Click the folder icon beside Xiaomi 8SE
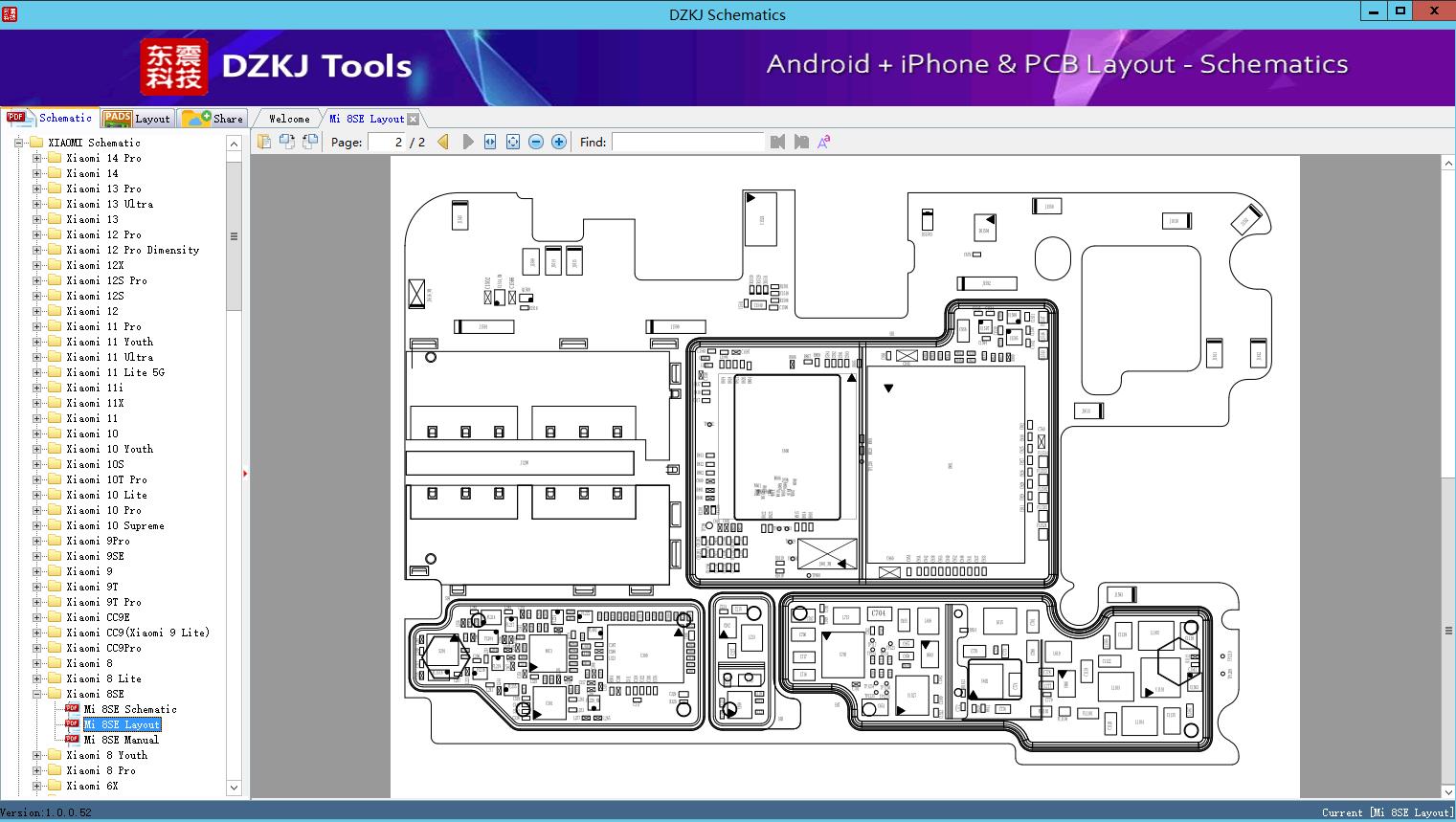Image resolution: width=1456 pixels, height=822 pixels. [x=55, y=694]
